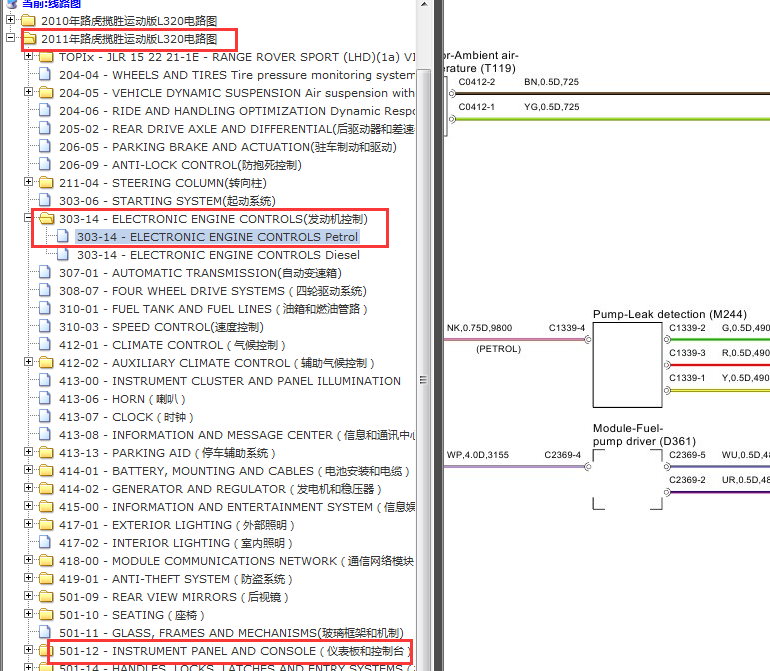Expand 501-12 Instrument Panel and Console node
Image resolution: width=770 pixels, height=671 pixels.
click(28, 649)
